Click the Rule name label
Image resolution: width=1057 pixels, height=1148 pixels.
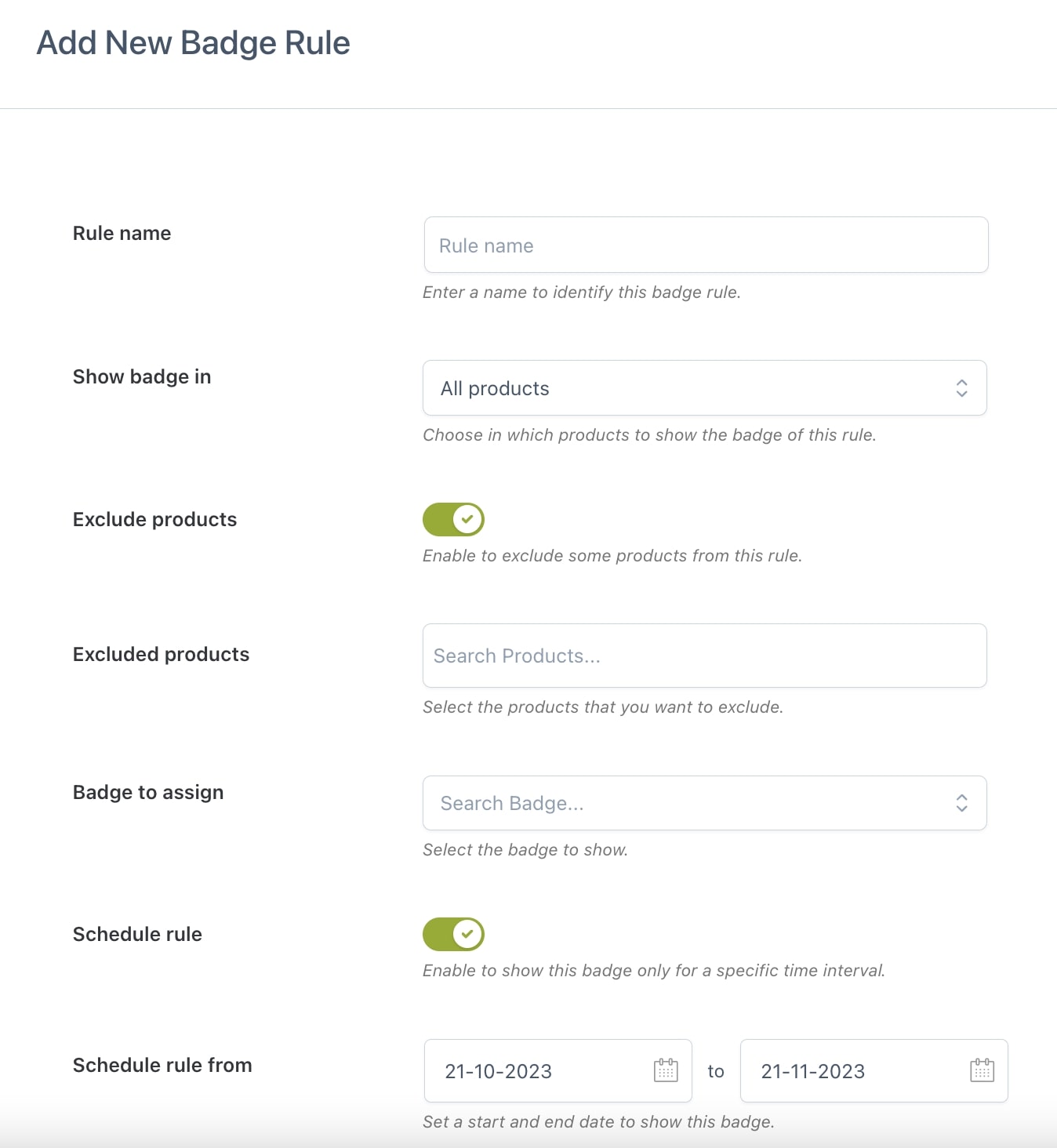(x=122, y=234)
